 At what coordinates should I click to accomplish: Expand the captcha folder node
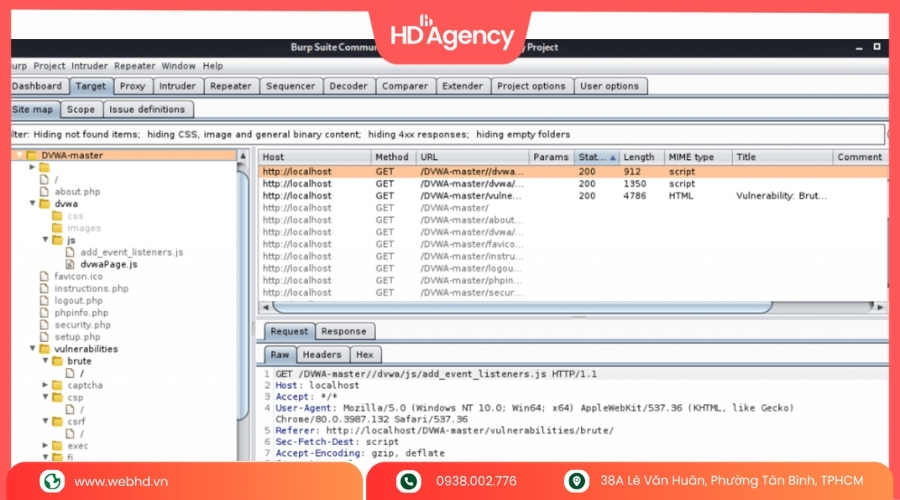tap(45, 385)
